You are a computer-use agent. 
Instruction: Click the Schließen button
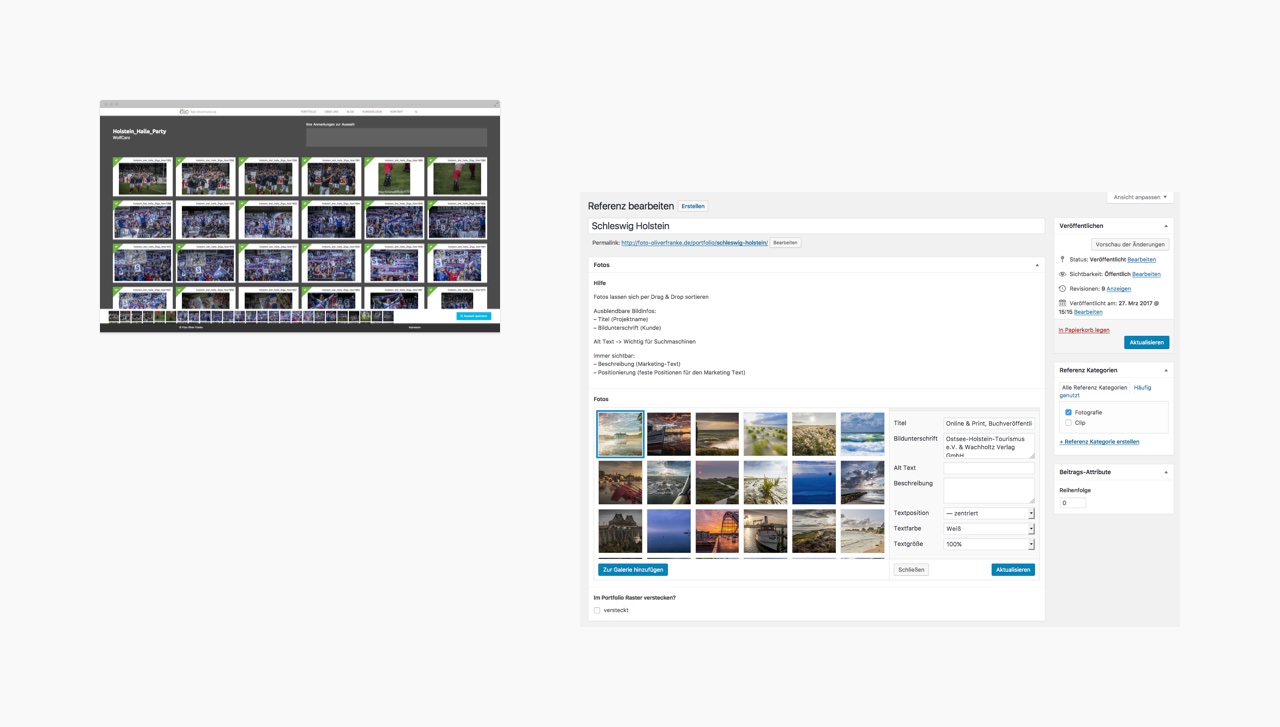pyautogui.click(x=911, y=569)
